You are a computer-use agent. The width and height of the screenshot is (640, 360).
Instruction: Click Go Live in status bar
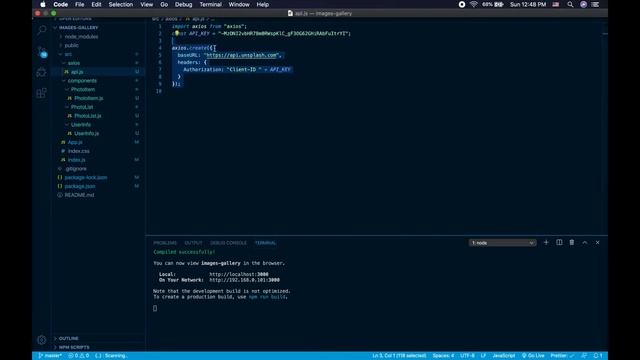point(533,356)
